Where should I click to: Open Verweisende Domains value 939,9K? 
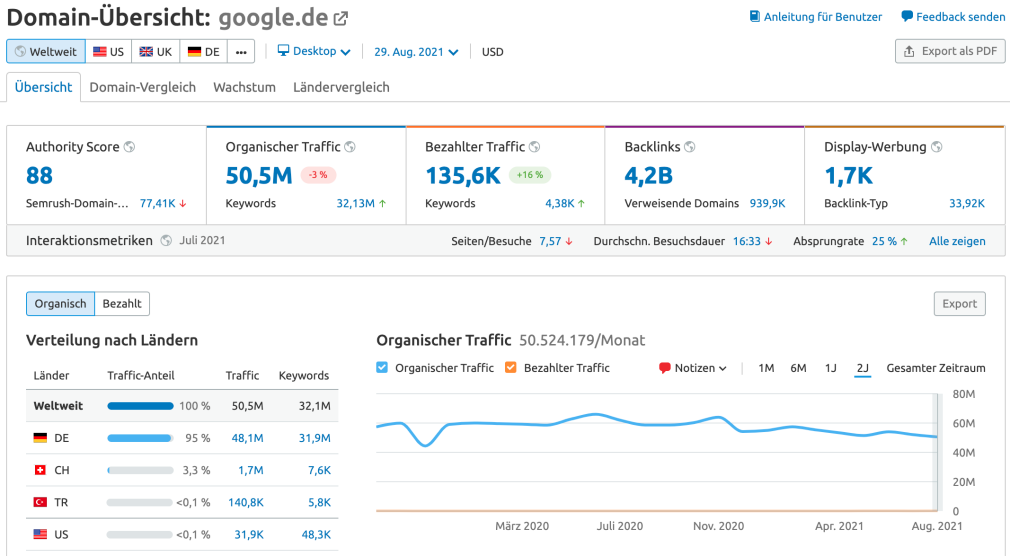tap(767, 204)
